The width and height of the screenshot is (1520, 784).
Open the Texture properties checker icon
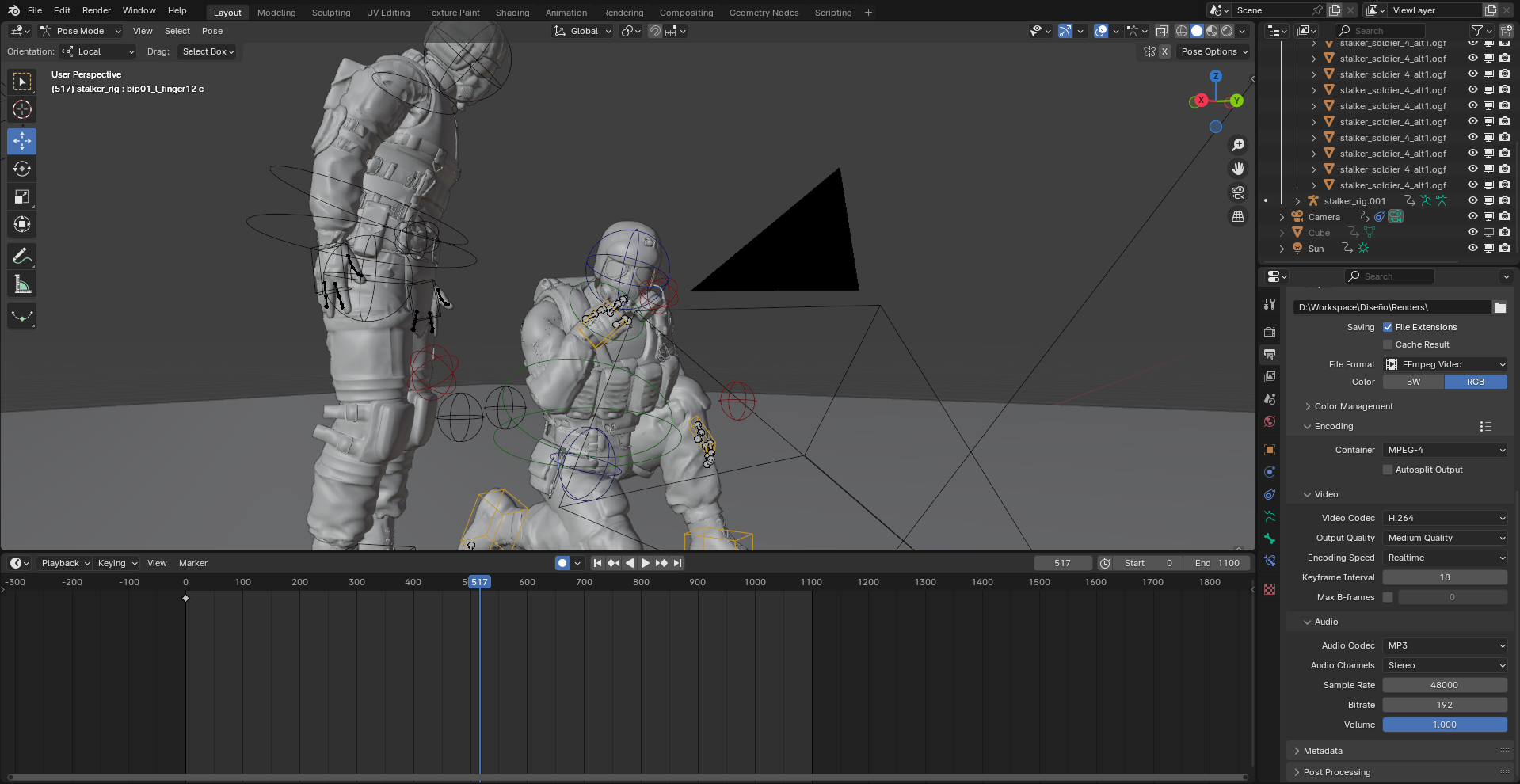pyautogui.click(x=1270, y=589)
